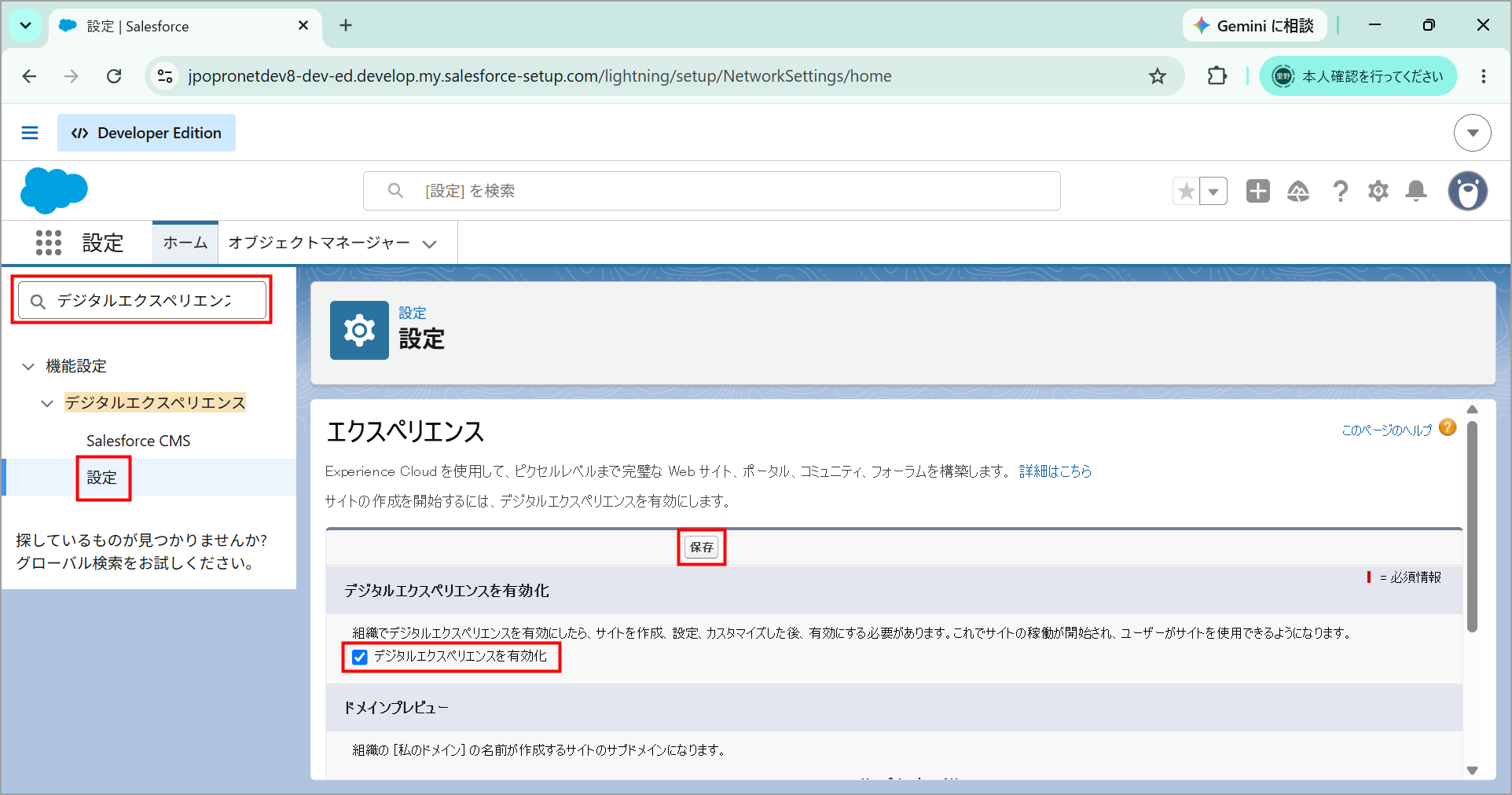The image size is (1512, 795).
Task: Open the オブジェクトマネージャー tab dropdown
Action: coord(429,244)
